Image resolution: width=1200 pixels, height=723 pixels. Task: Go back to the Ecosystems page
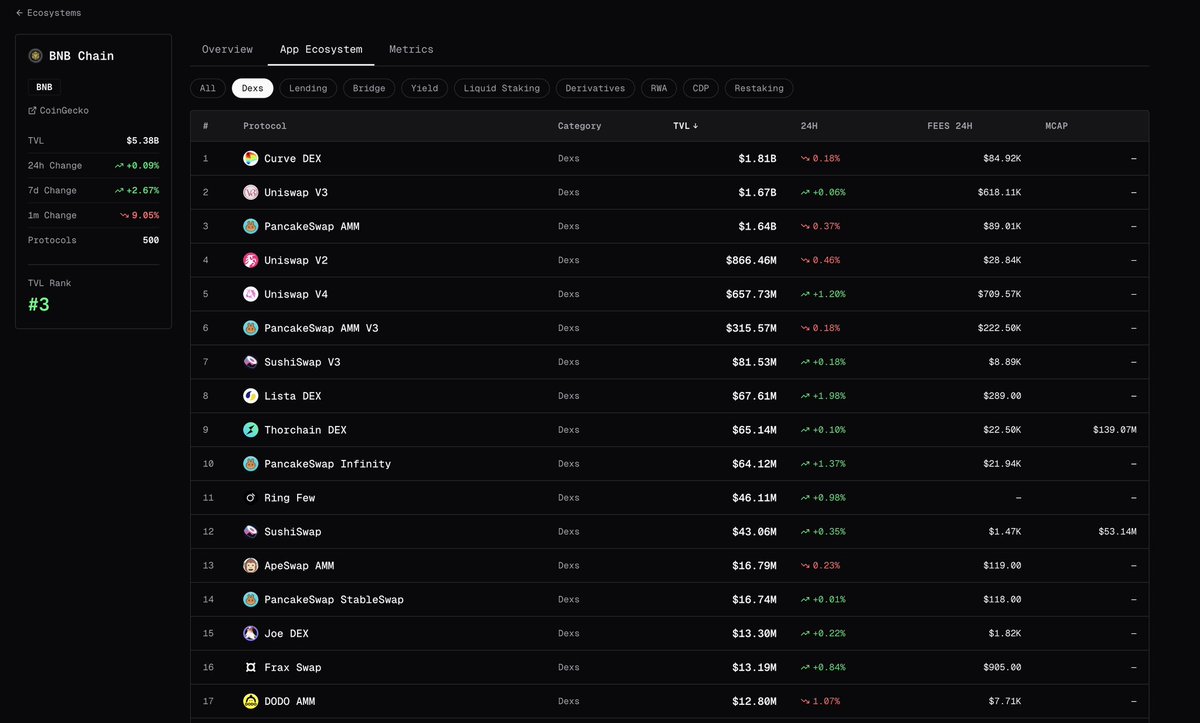49,13
